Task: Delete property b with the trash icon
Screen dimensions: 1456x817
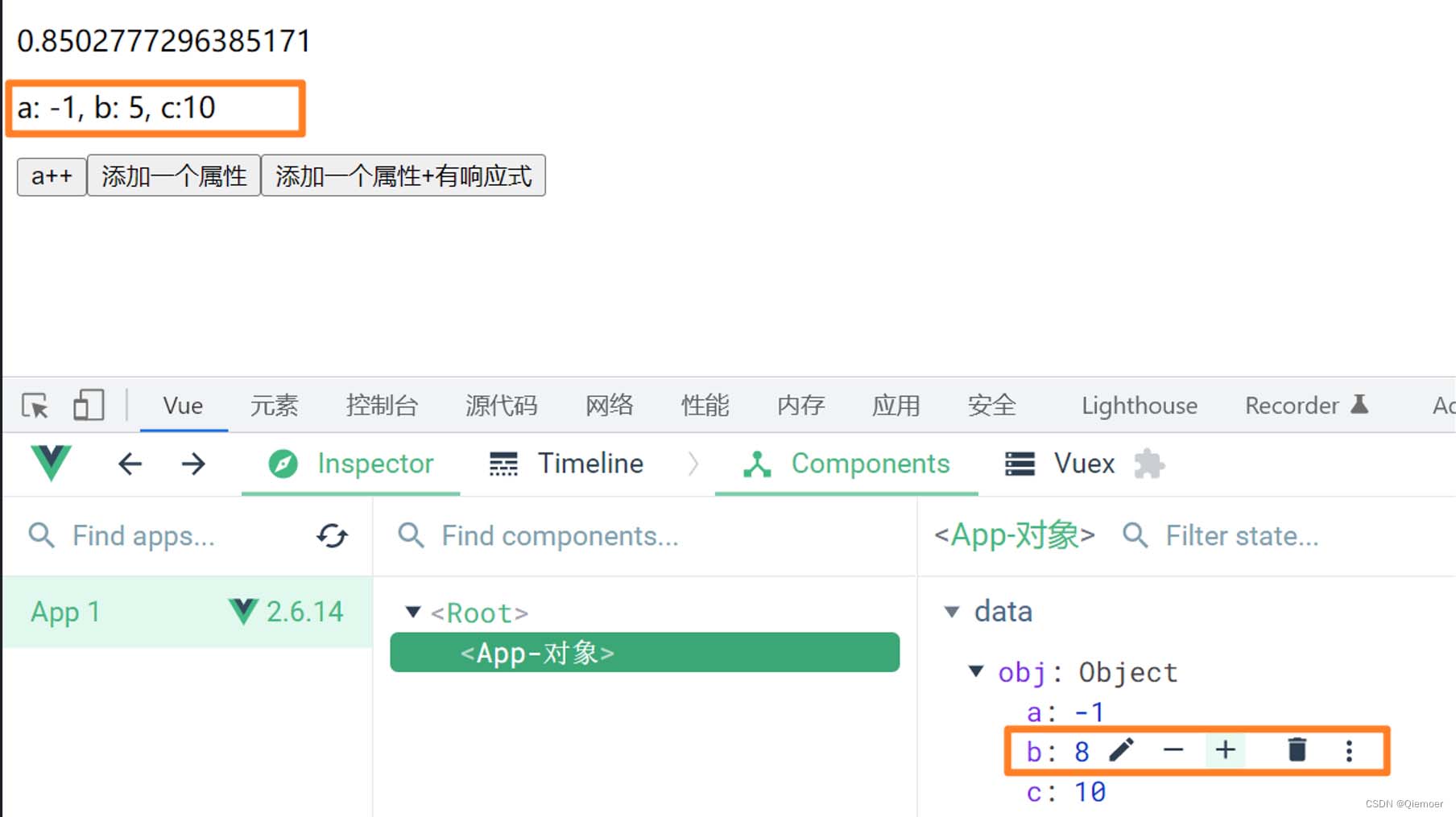Action: point(1297,750)
